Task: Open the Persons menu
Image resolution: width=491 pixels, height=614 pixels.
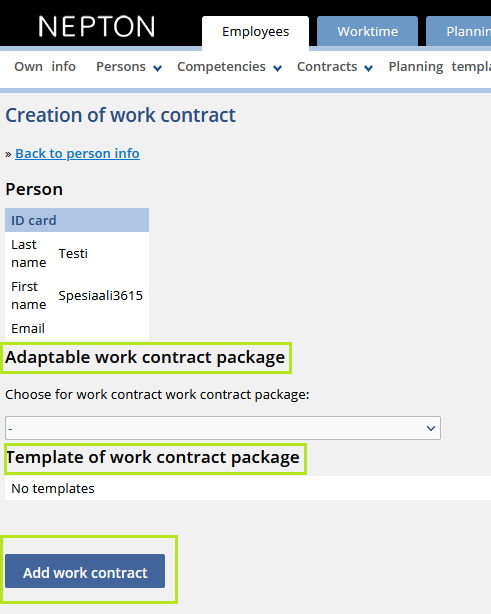Action: click(x=121, y=67)
